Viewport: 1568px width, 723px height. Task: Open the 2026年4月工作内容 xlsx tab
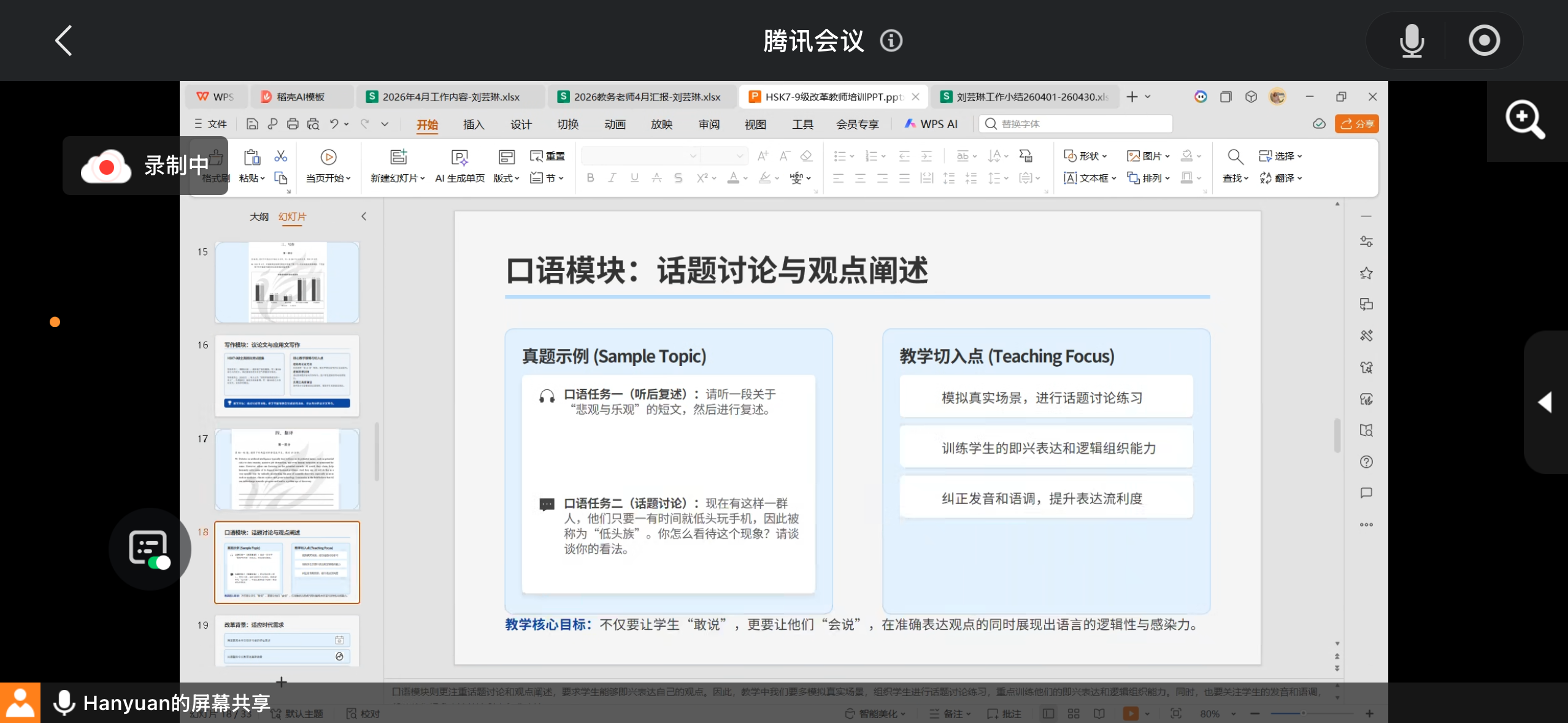coord(450,97)
